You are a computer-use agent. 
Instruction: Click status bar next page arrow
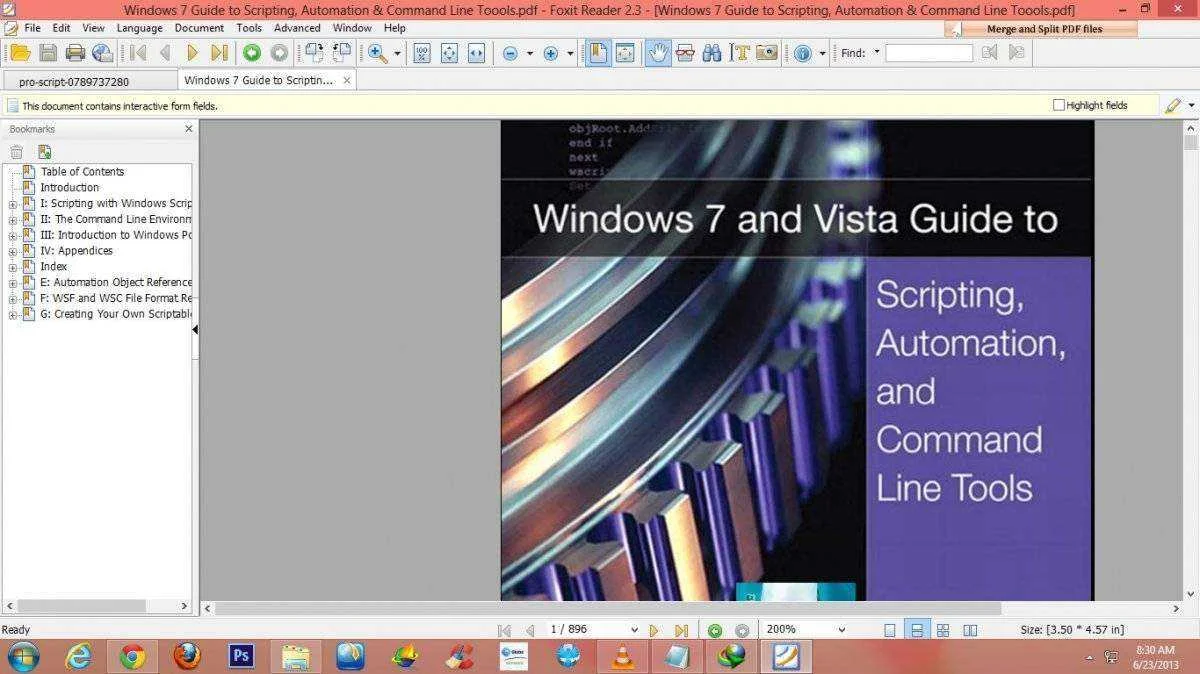(x=654, y=630)
